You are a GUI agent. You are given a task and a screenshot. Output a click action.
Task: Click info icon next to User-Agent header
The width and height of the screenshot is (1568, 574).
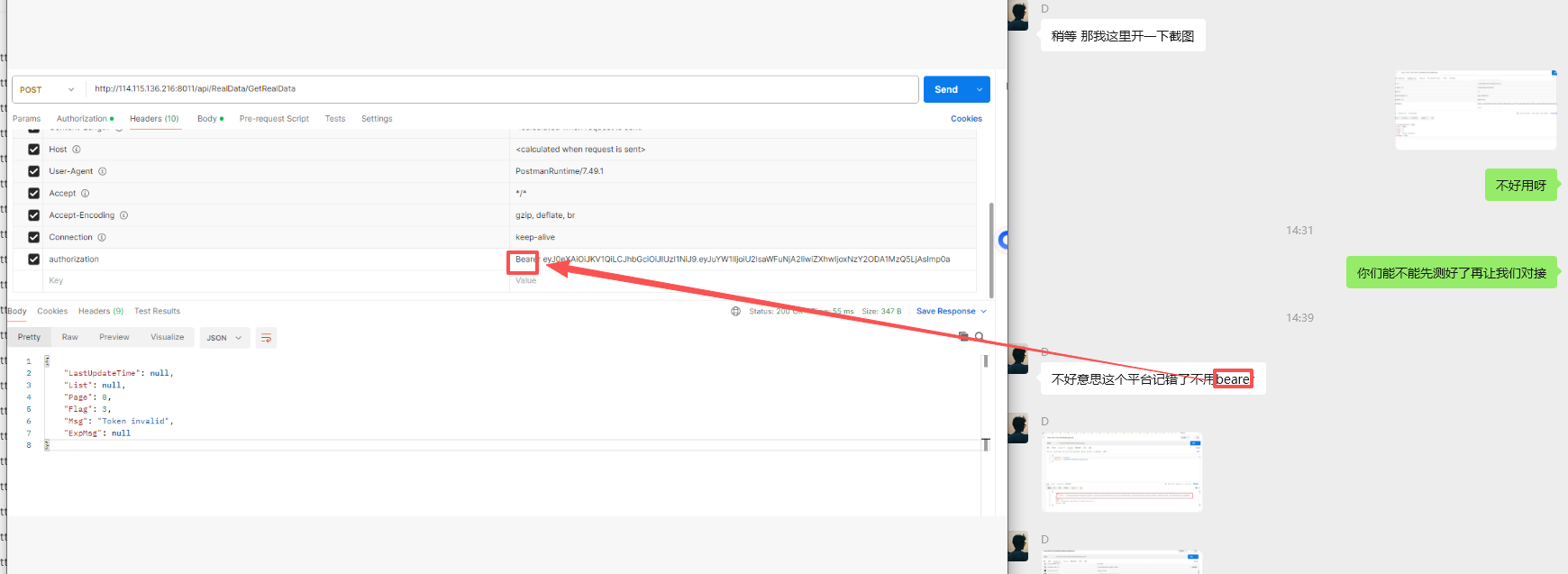pos(103,171)
